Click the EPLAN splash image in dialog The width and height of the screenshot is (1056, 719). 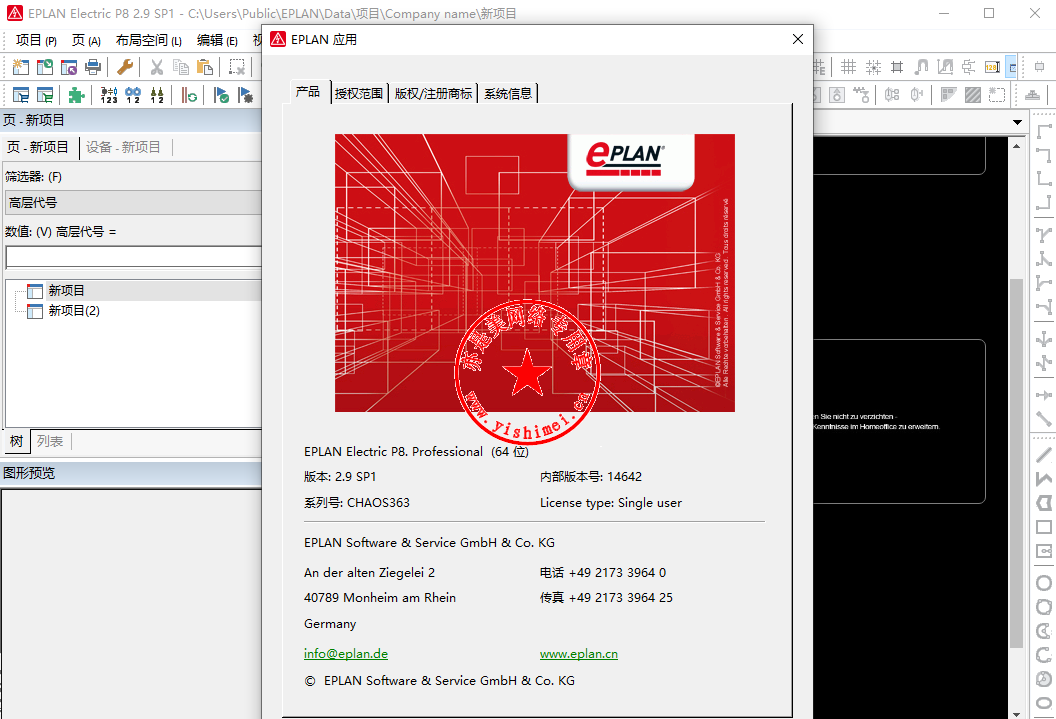535,273
